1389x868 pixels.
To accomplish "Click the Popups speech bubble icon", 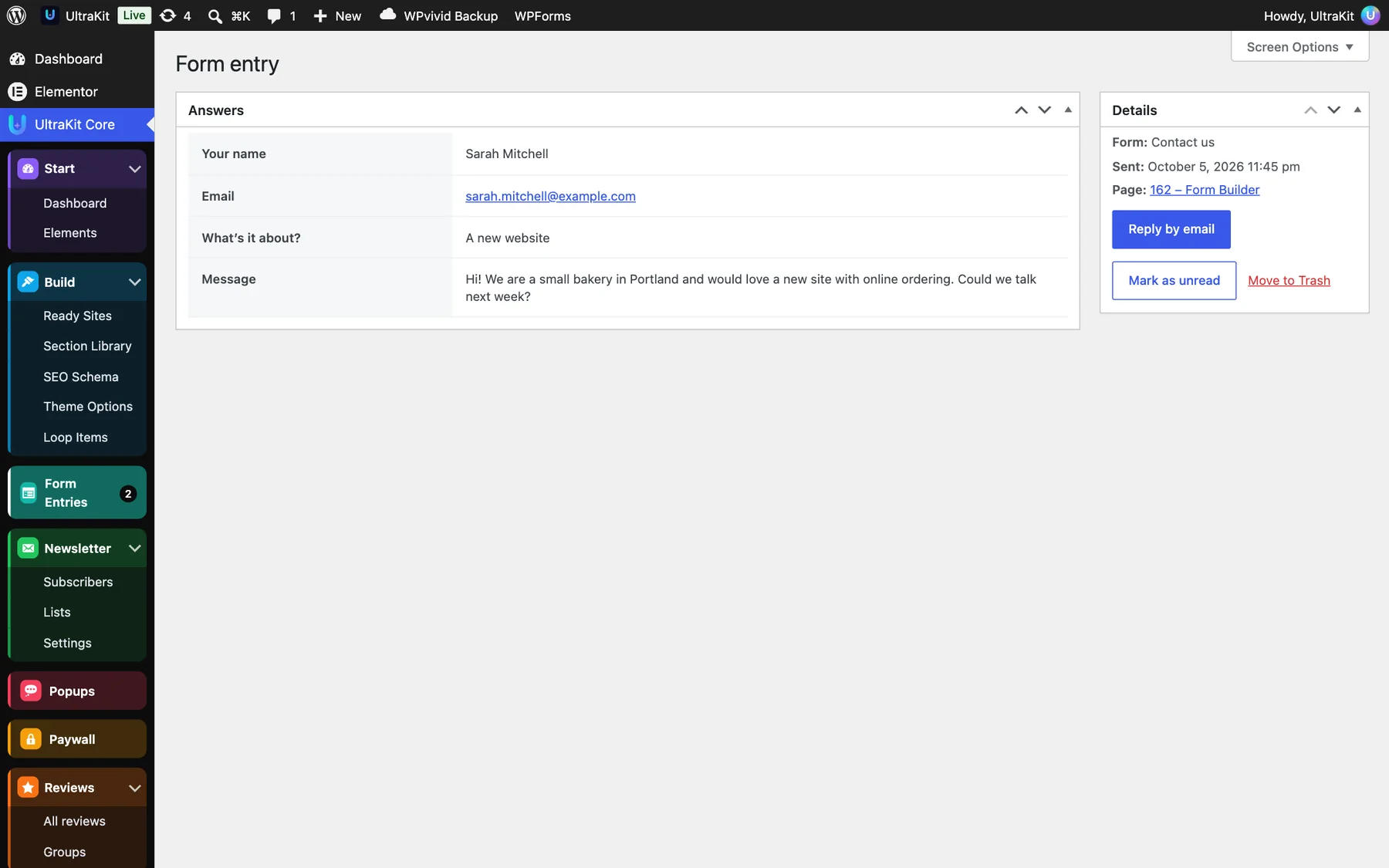I will (31, 691).
